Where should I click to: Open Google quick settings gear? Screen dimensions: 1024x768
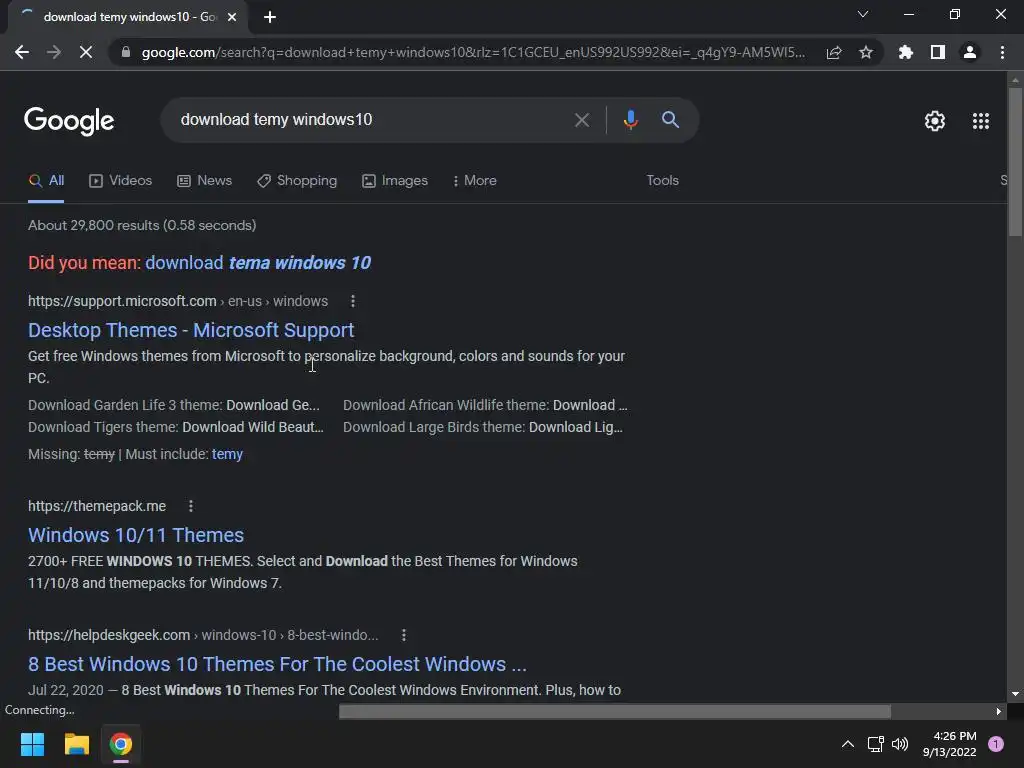935,121
